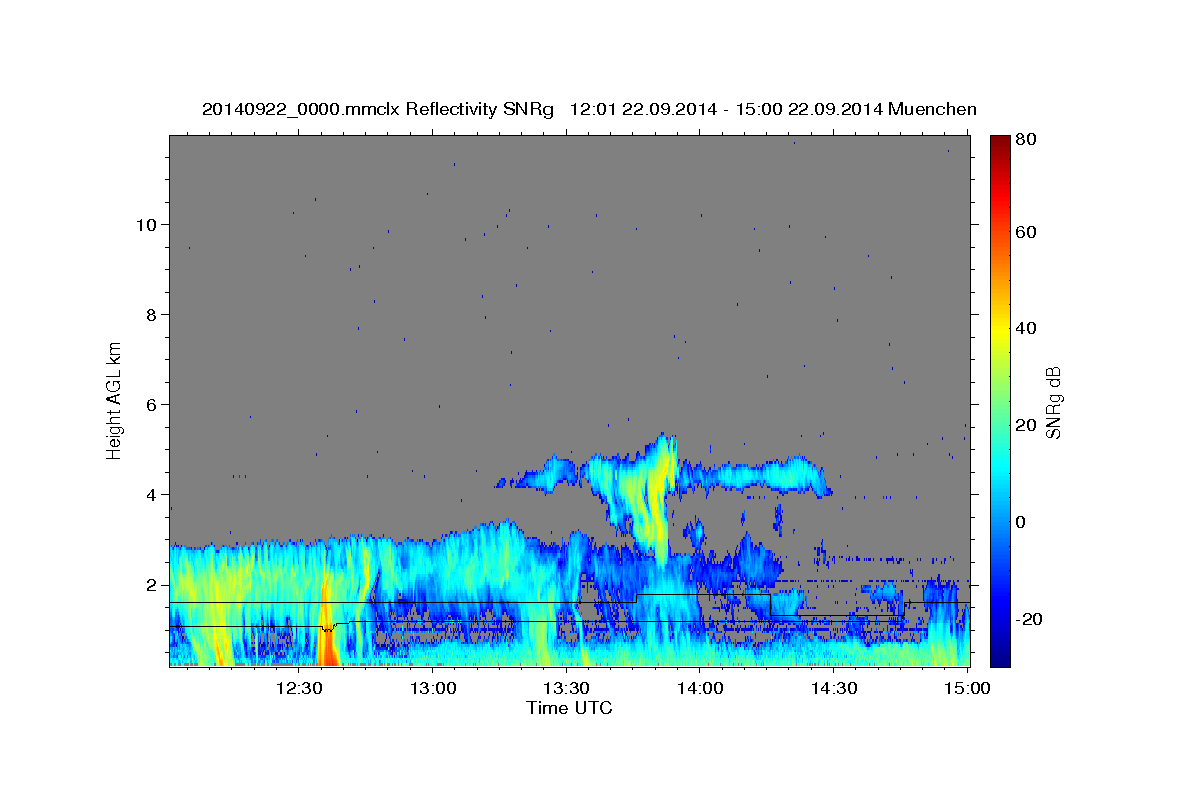Click the 'Time UTC' axis label
1200x800 pixels.
pyautogui.click(x=569, y=708)
